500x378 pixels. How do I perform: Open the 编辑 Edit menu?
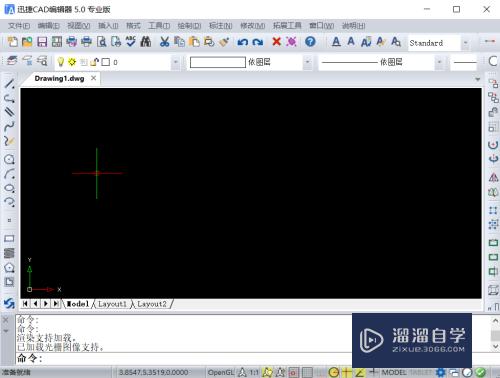(x=48, y=26)
